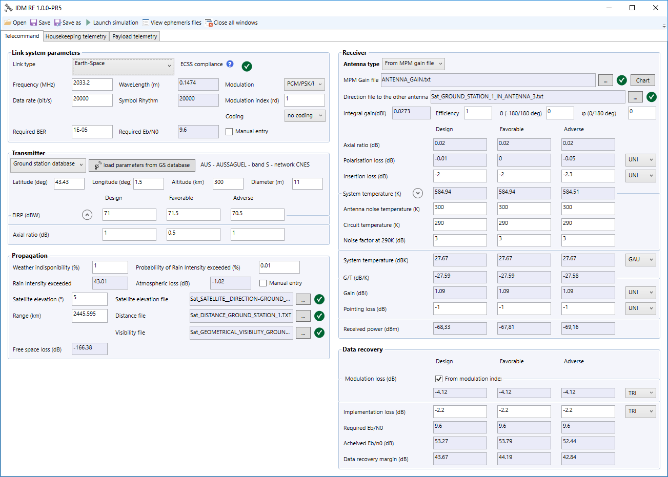Click the Save as toolbar icon
Viewport: 668px width, 477px height.
pos(67,21)
